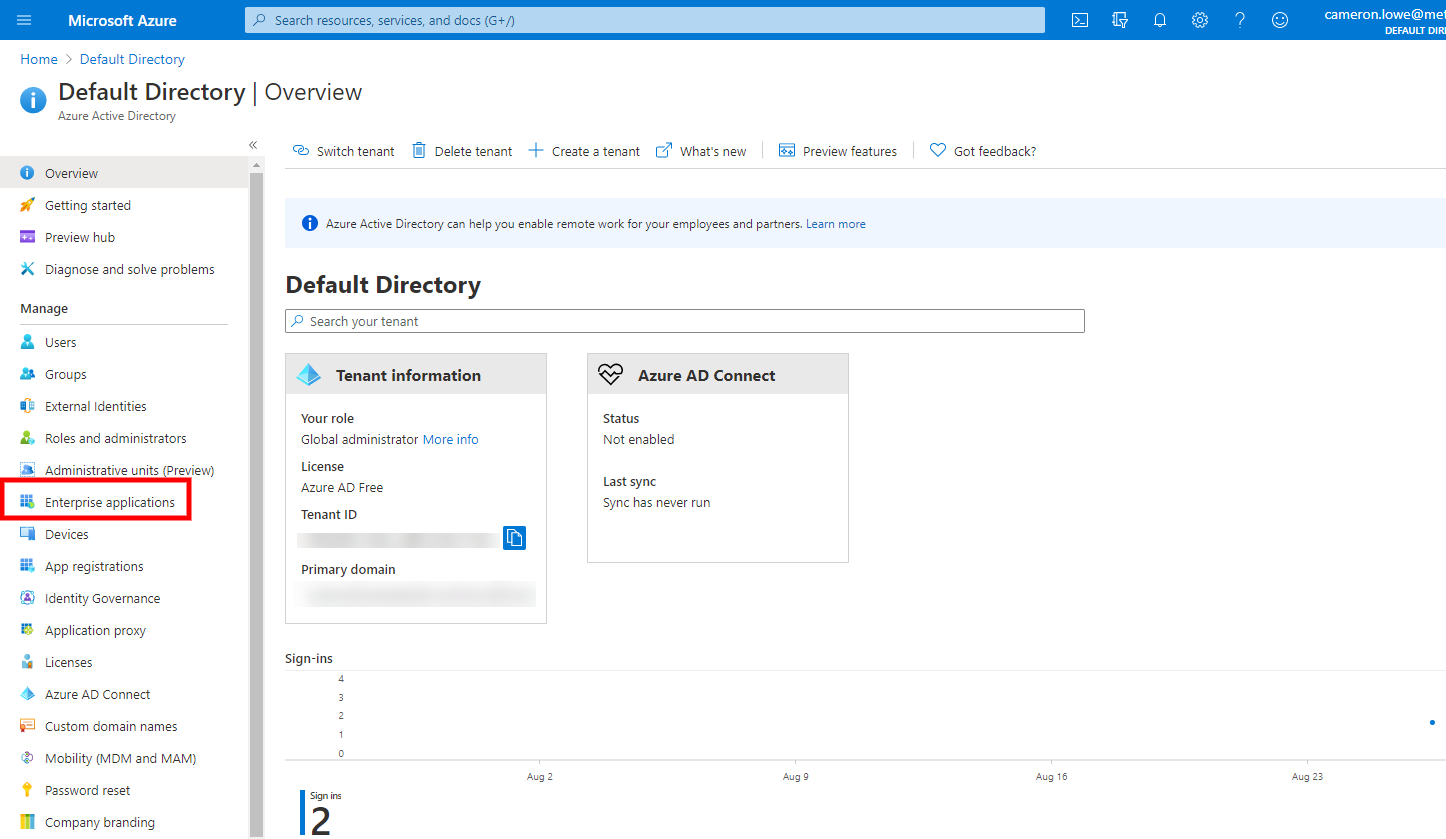
Task: Open portal settings gear
Action: point(1200,20)
